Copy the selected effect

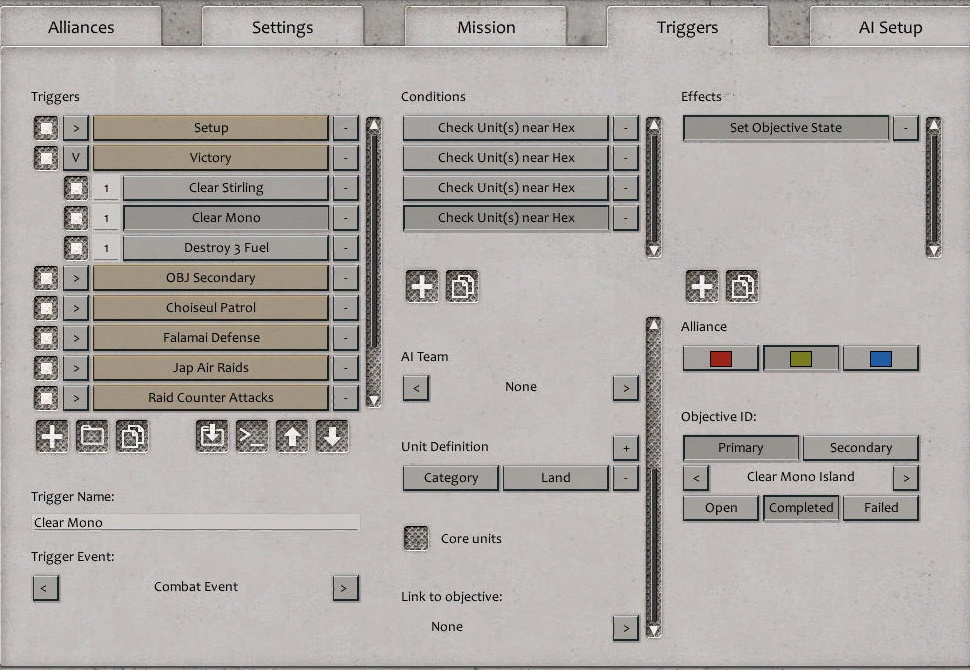click(742, 286)
